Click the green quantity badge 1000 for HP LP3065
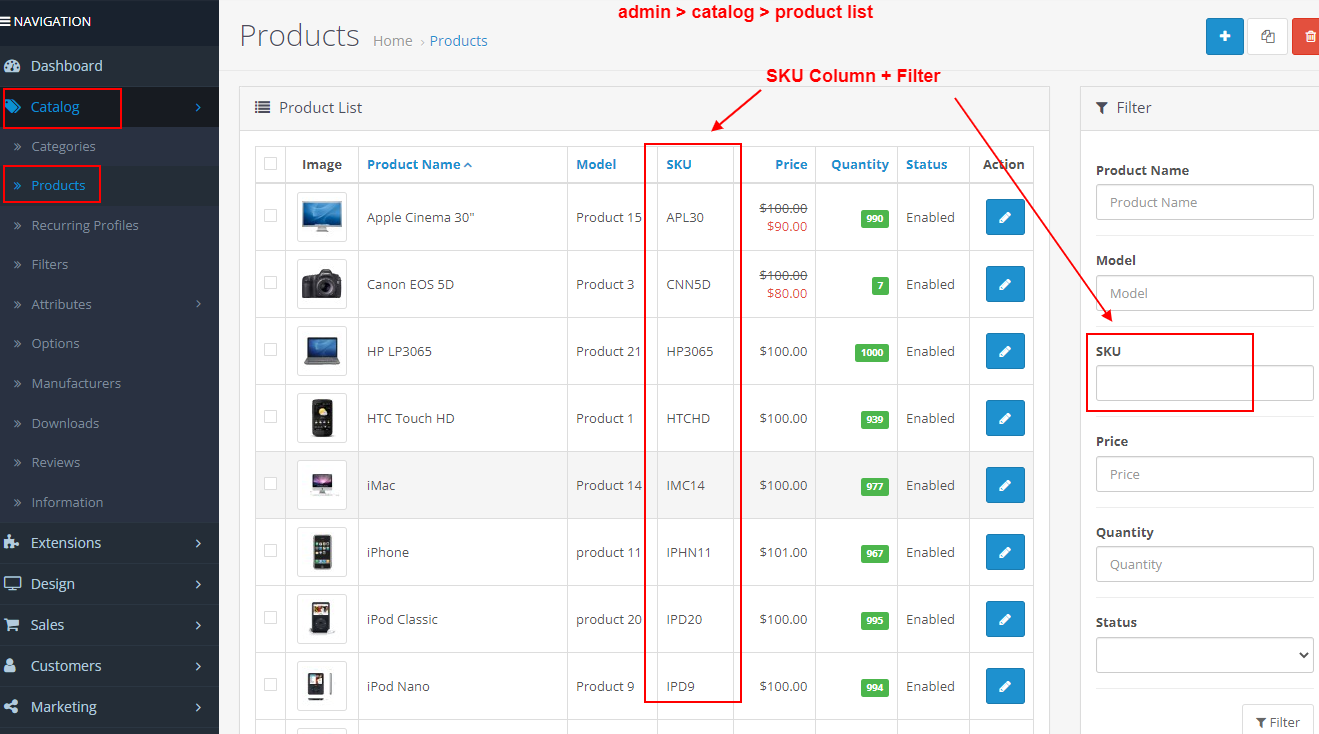1319x734 pixels. pos(870,351)
